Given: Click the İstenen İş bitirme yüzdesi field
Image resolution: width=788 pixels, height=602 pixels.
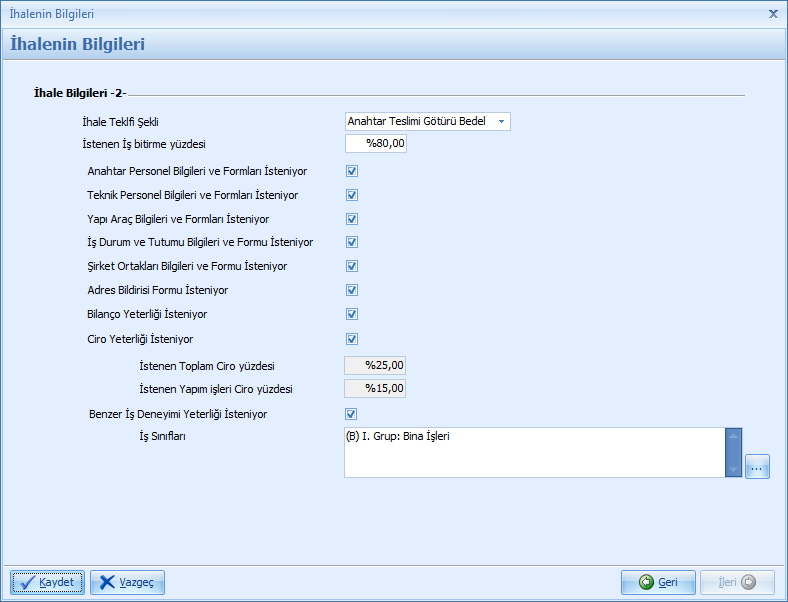Looking at the screenshot, I should pos(376,143).
